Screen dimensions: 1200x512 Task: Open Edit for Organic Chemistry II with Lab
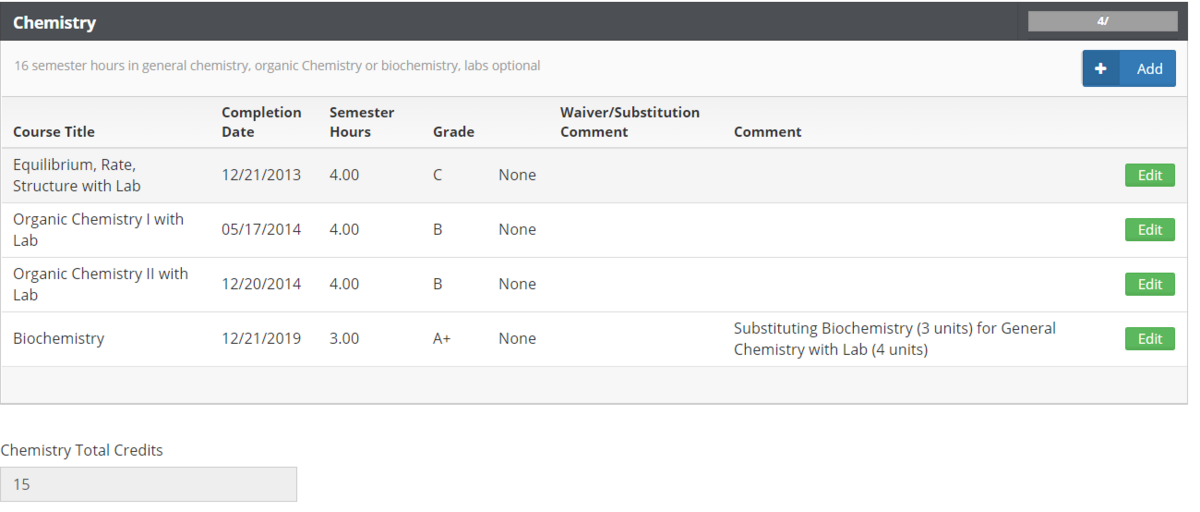click(x=1149, y=284)
